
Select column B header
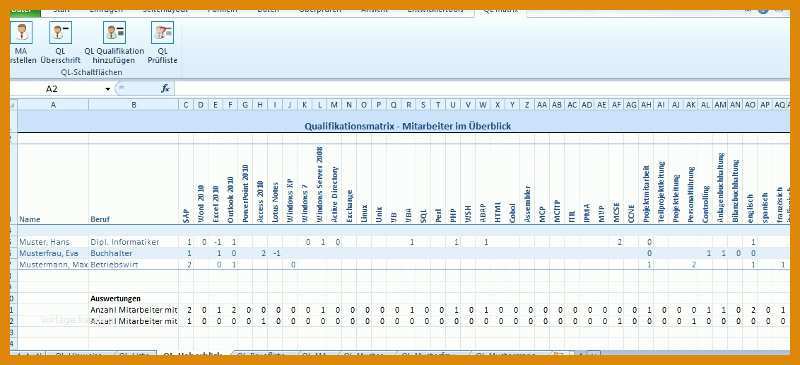pyautogui.click(x=134, y=105)
